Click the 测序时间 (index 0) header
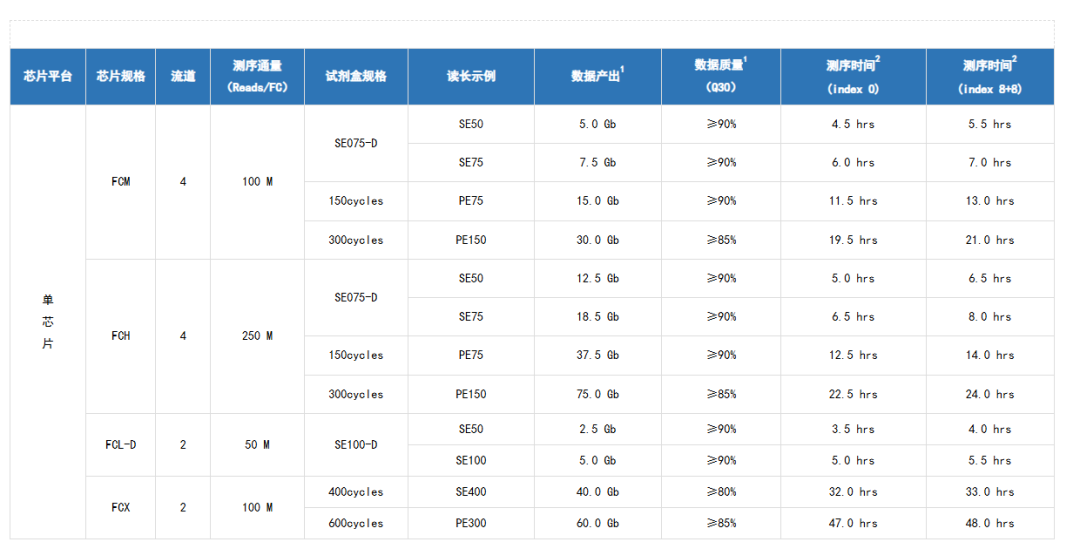The image size is (1080, 542). pyautogui.click(x=853, y=76)
